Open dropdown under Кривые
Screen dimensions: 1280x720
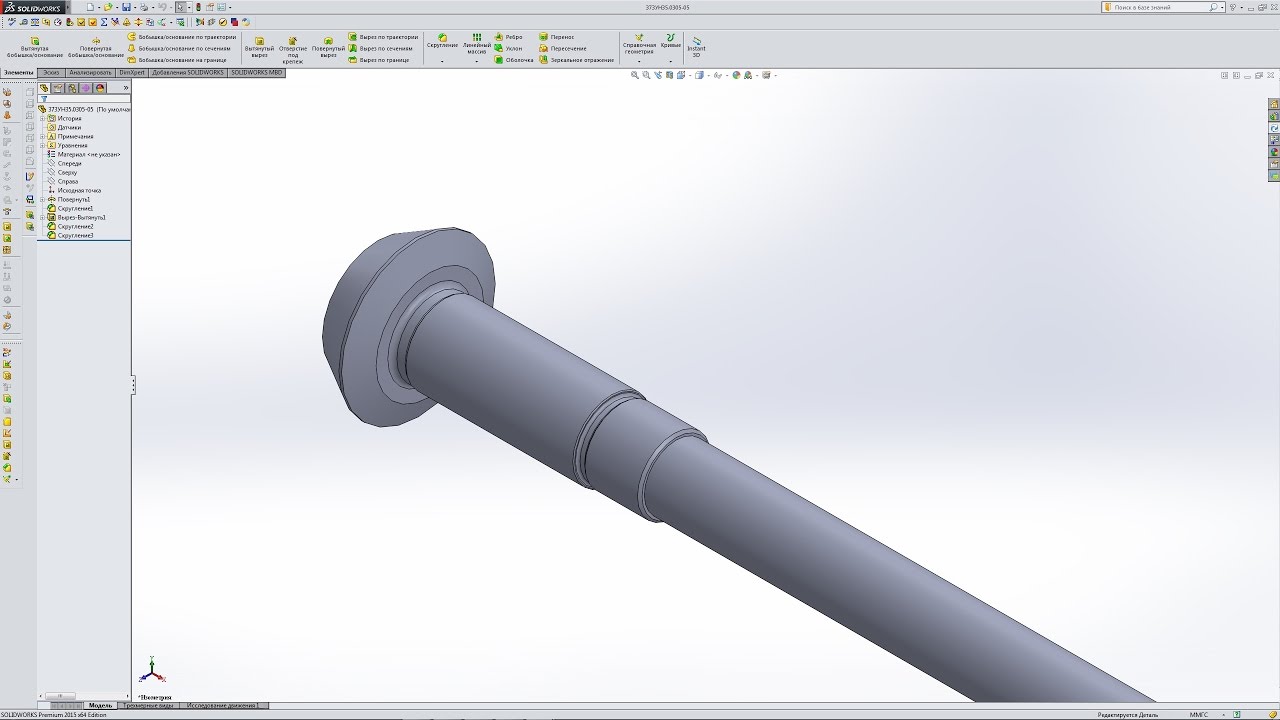671,62
